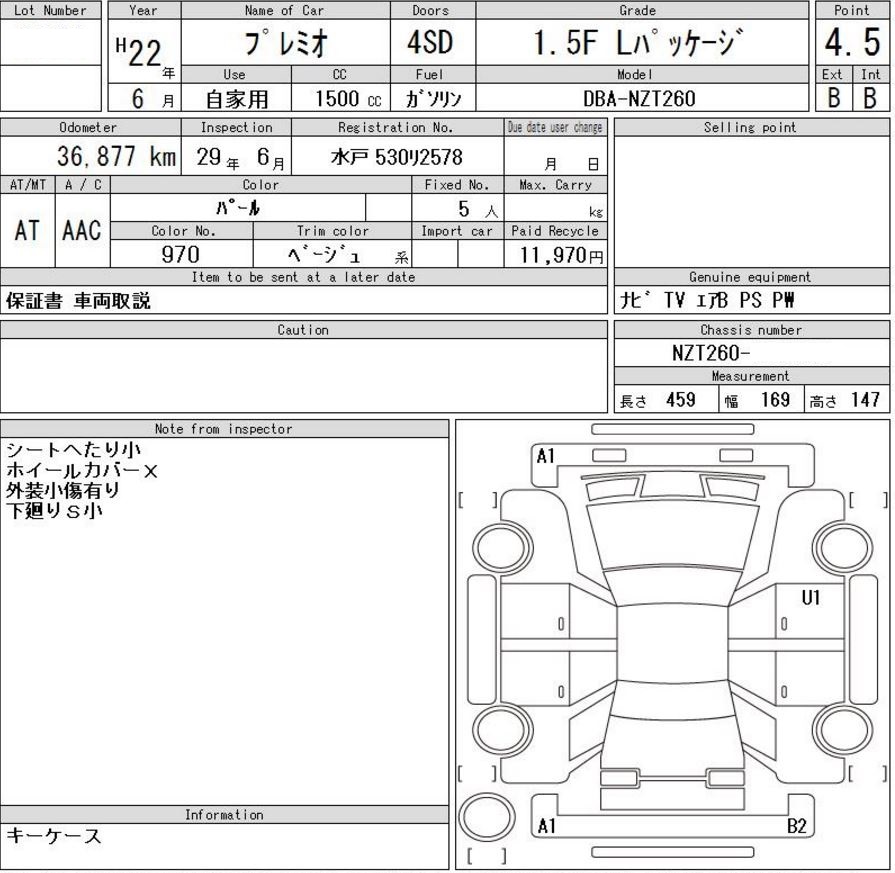This screenshot has height=873, width=895.
Task: Click the fuel type ガソリン
Action: point(433,99)
